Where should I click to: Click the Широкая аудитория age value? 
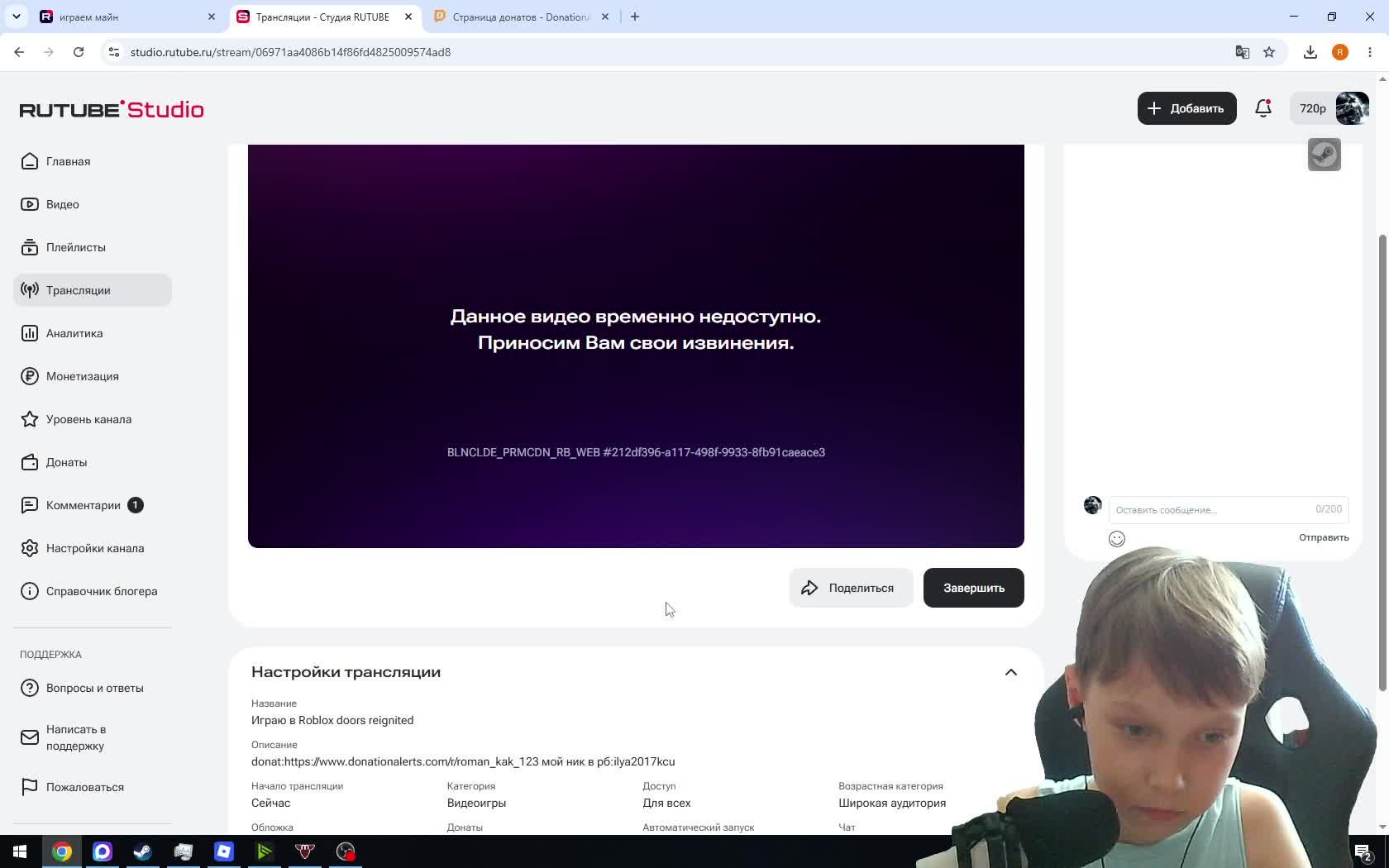point(892,803)
